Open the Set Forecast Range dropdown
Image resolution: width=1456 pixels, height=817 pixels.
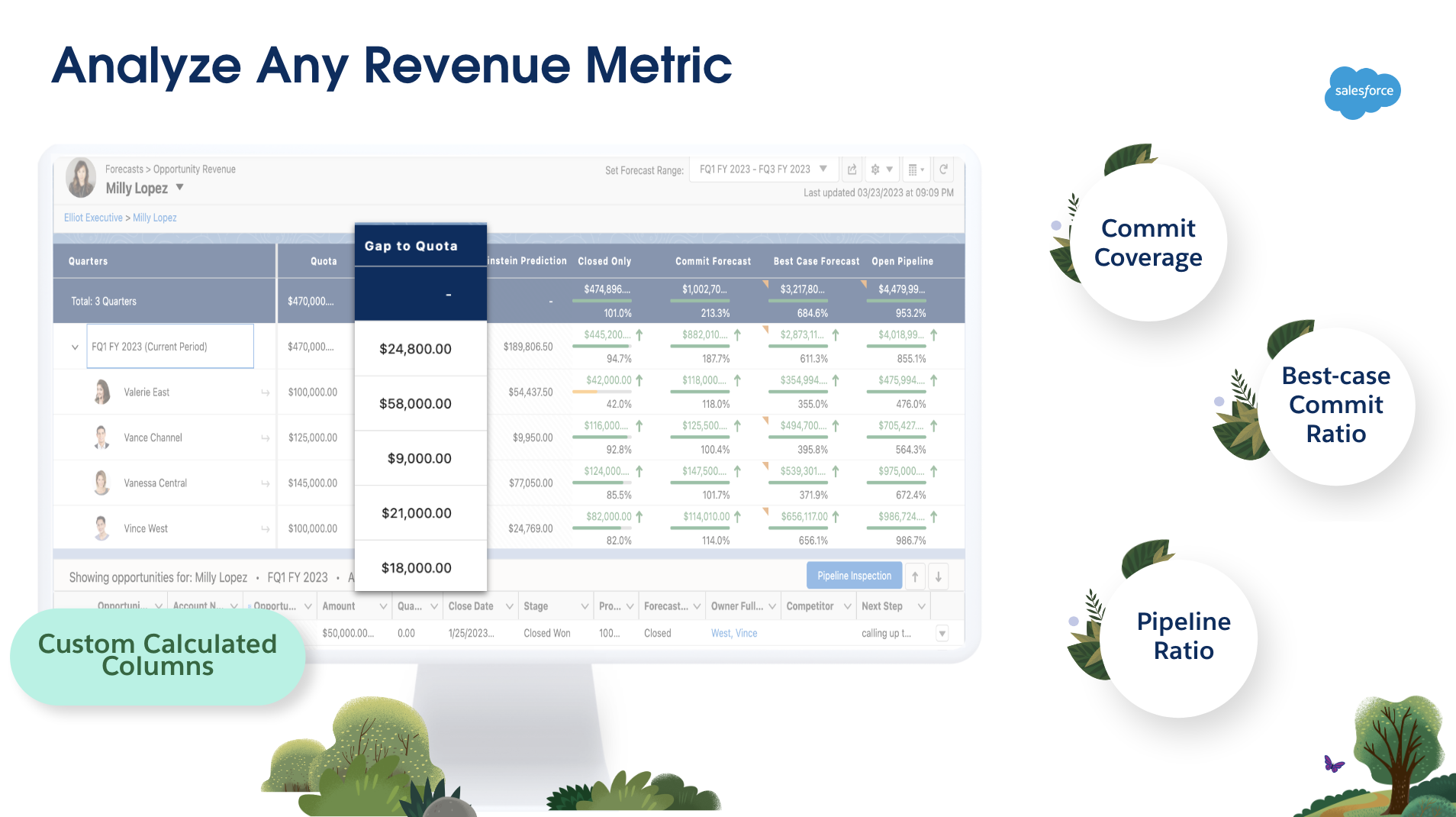click(763, 170)
